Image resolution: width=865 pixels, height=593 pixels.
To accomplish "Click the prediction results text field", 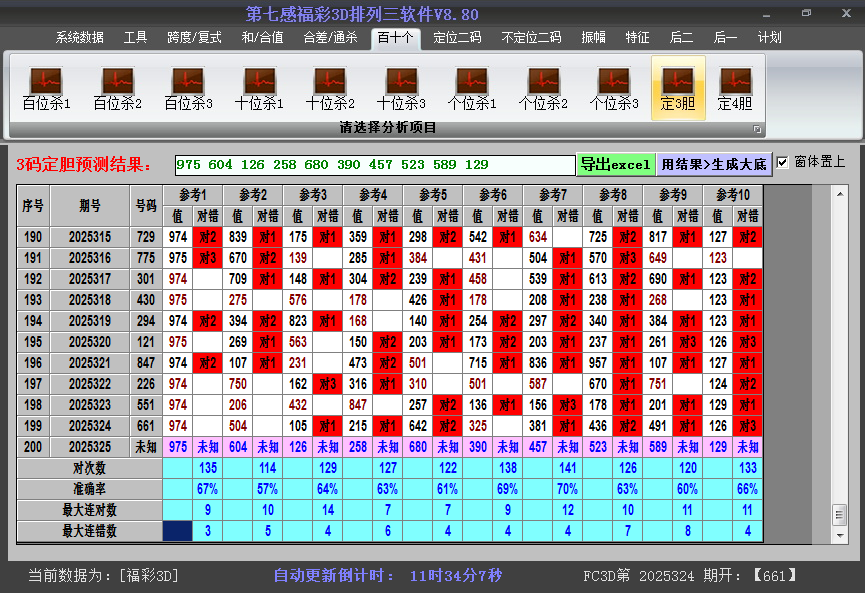I will pyautogui.click(x=374, y=165).
